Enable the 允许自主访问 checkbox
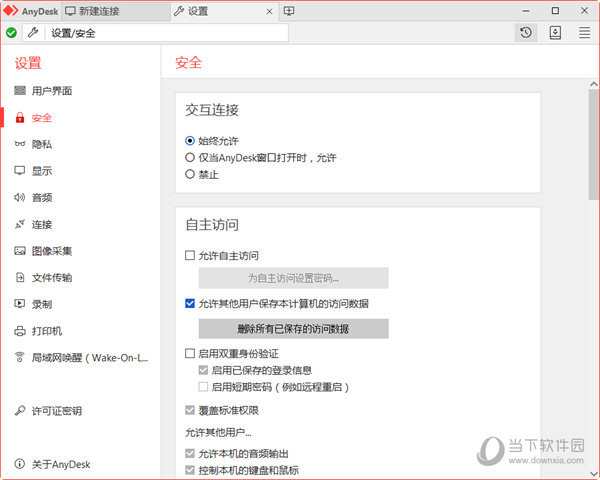Screen dimensions: 600x480 [x=190, y=255]
